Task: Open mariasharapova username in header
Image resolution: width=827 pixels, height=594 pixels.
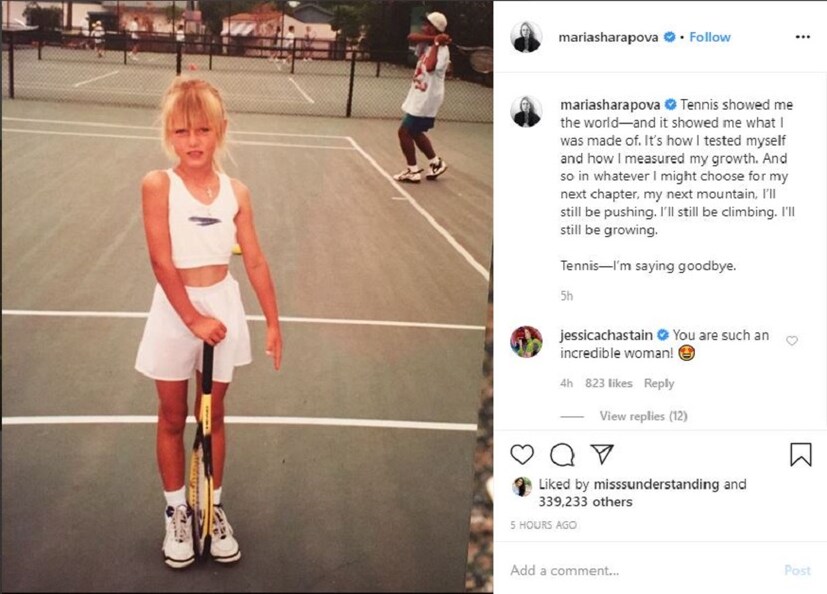Action: click(x=608, y=37)
